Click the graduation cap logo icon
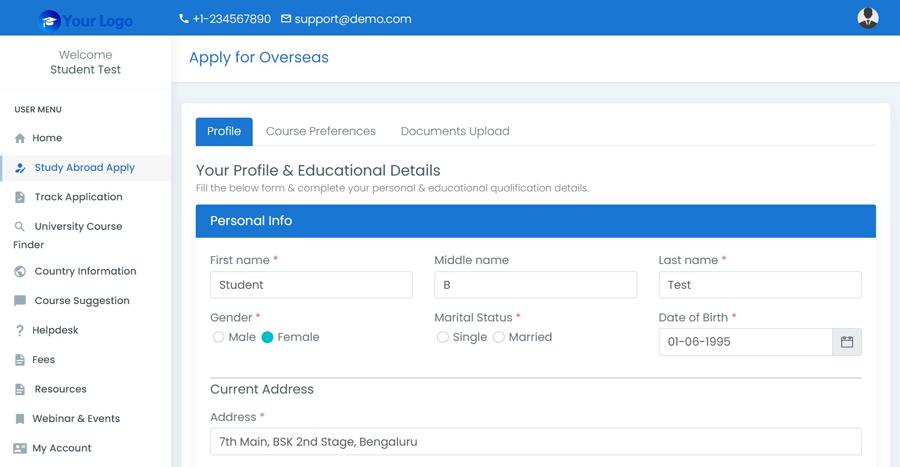This screenshot has width=900, height=467. [x=50, y=21]
